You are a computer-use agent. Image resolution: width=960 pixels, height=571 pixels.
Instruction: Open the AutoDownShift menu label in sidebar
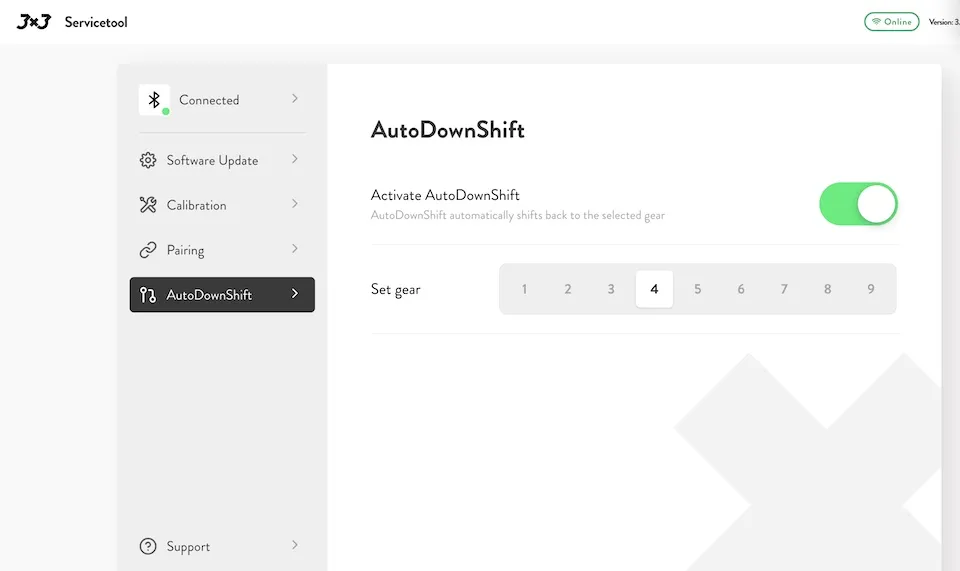tap(209, 295)
